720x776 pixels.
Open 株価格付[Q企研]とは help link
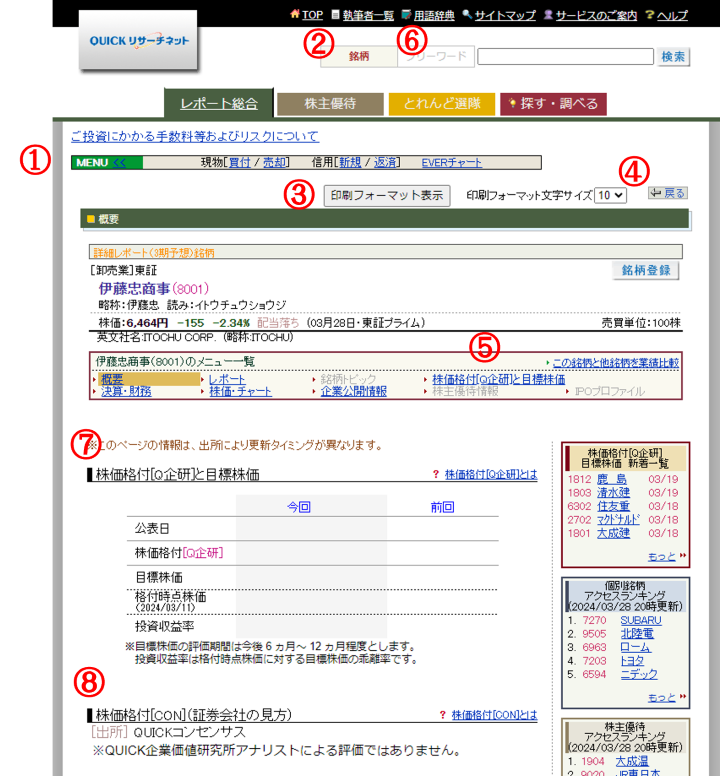[x=491, y=475]
